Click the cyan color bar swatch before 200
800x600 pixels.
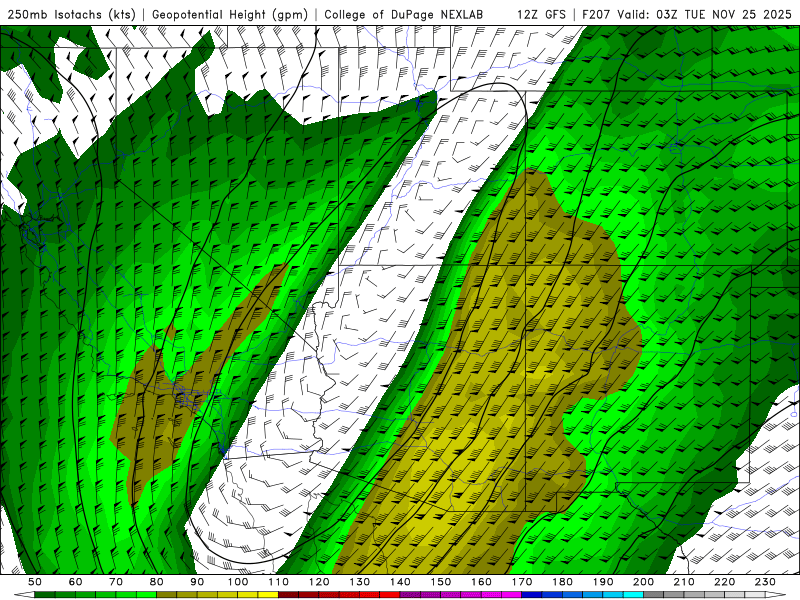point(634,595)
